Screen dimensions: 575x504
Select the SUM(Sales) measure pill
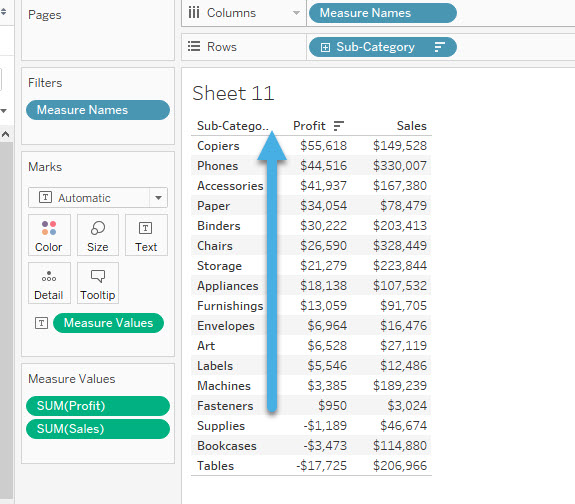(98, 429)
